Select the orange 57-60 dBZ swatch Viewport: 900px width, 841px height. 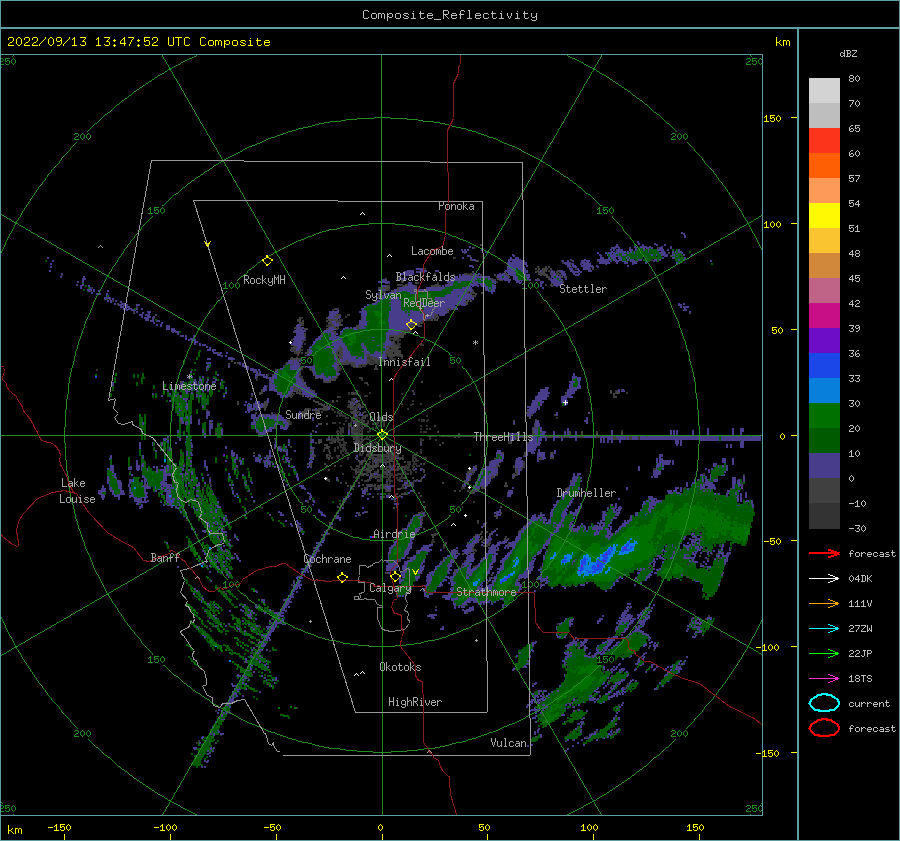pos(824,166)
